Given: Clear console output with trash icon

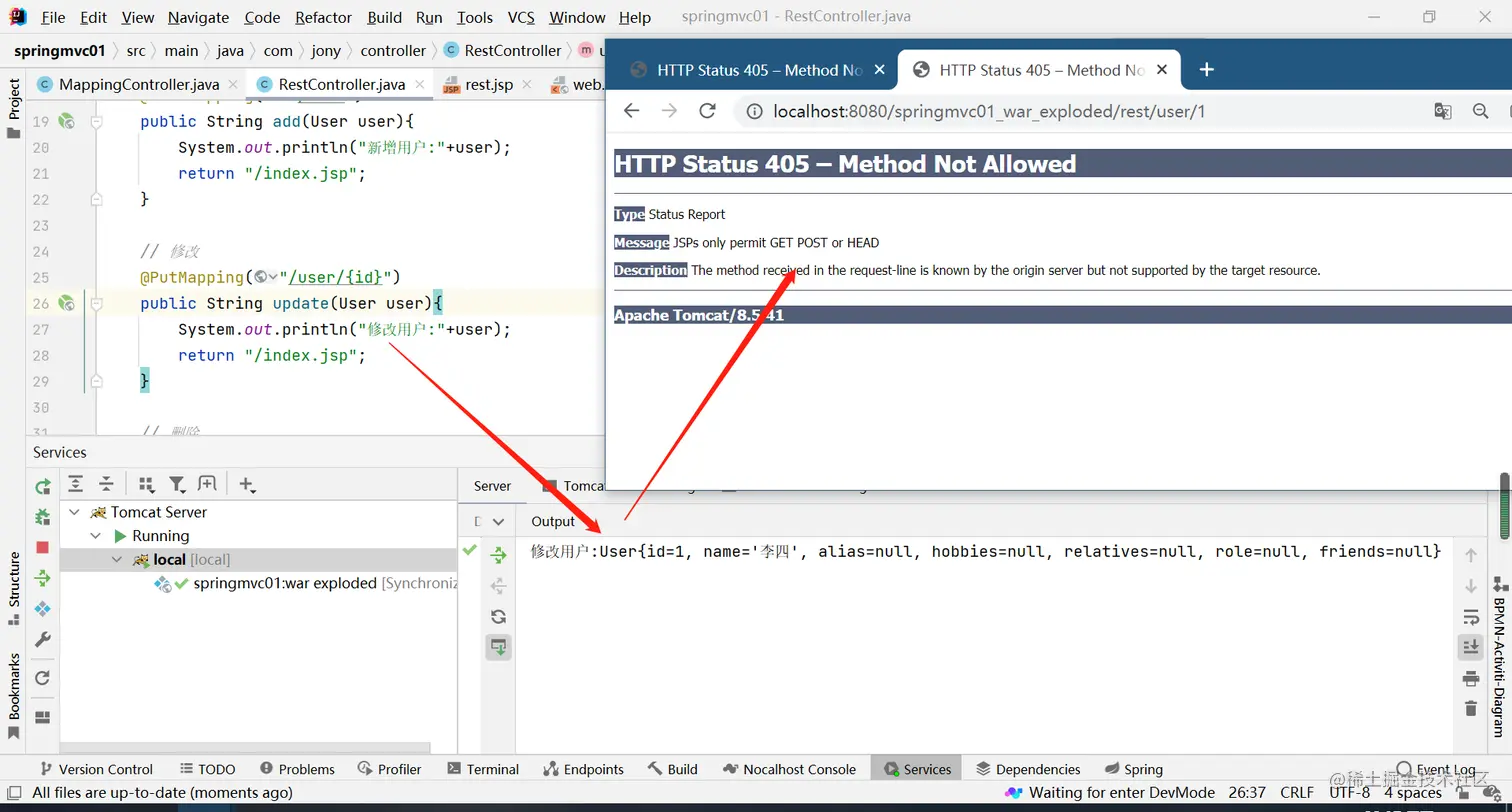Looking at the screenshot, I should tap(1470, 708).
